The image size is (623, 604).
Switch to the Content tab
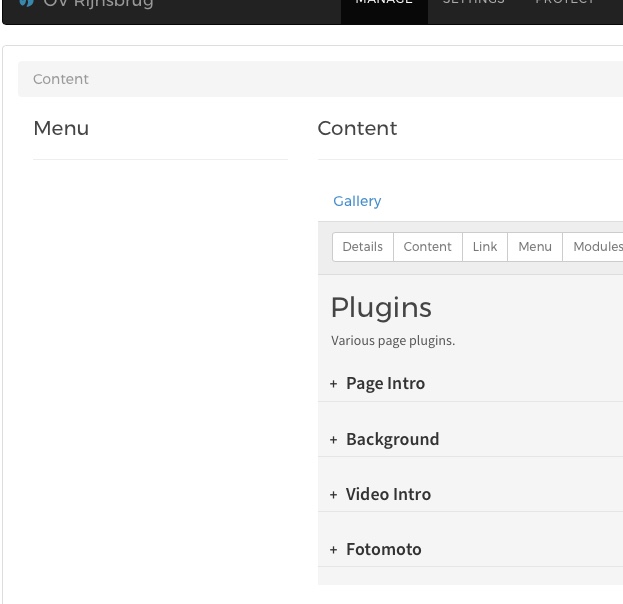pyautogui.click(x=428, y=247)
